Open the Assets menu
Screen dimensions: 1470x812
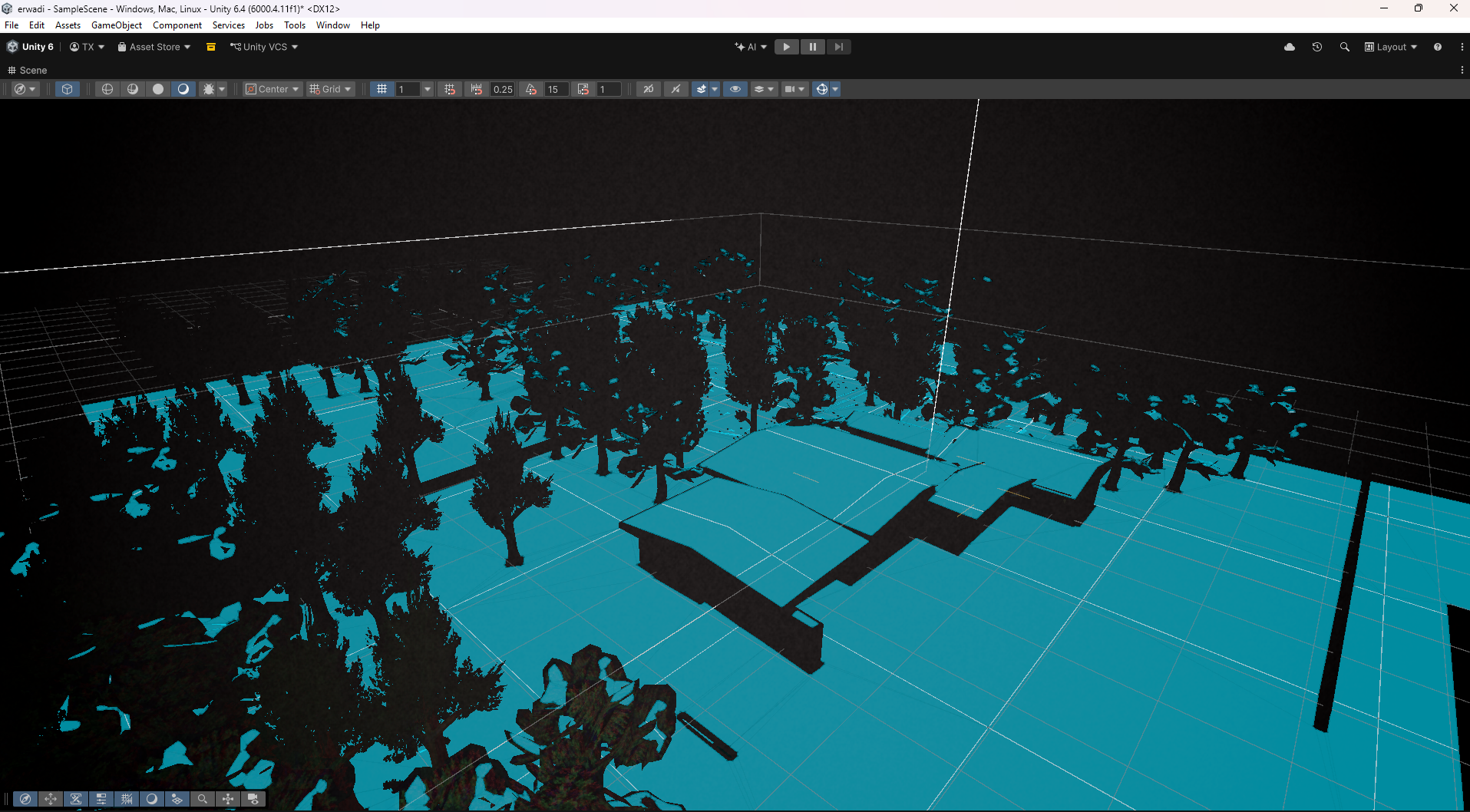[68, 25]
